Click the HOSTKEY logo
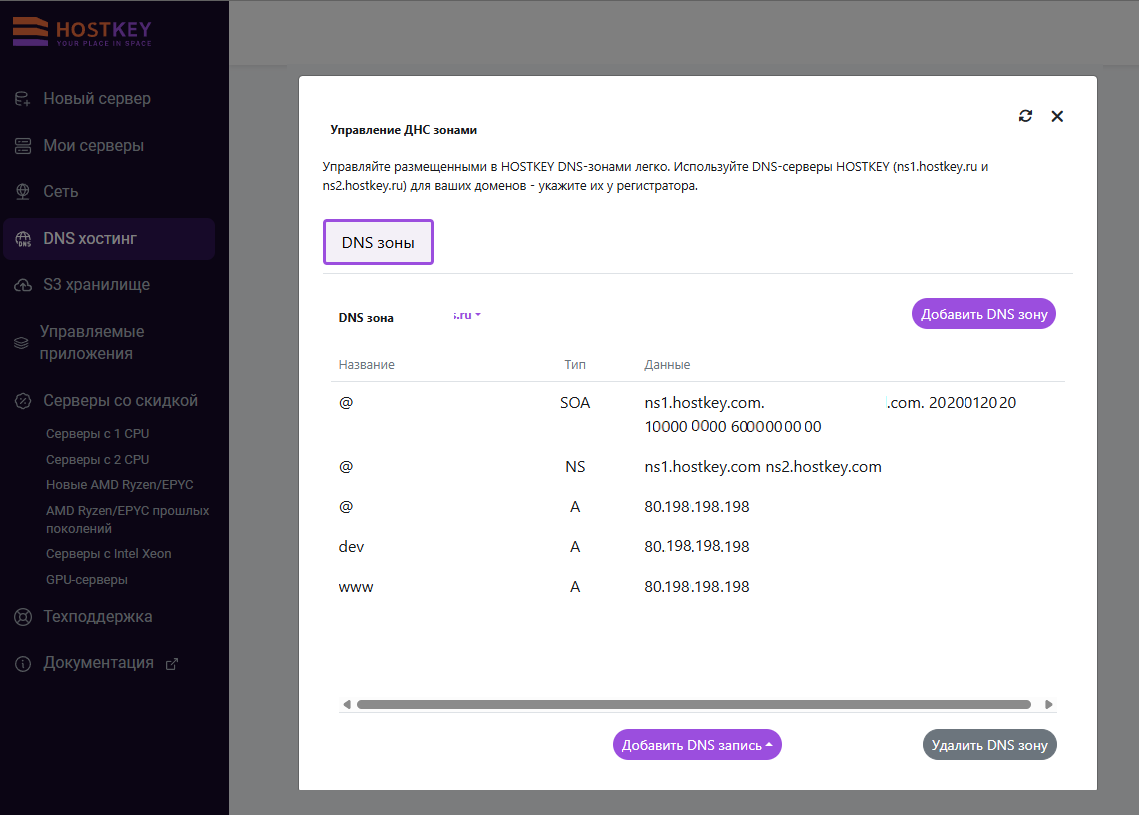Screen dimensions: 1139x815 click(x=82, y=33)
